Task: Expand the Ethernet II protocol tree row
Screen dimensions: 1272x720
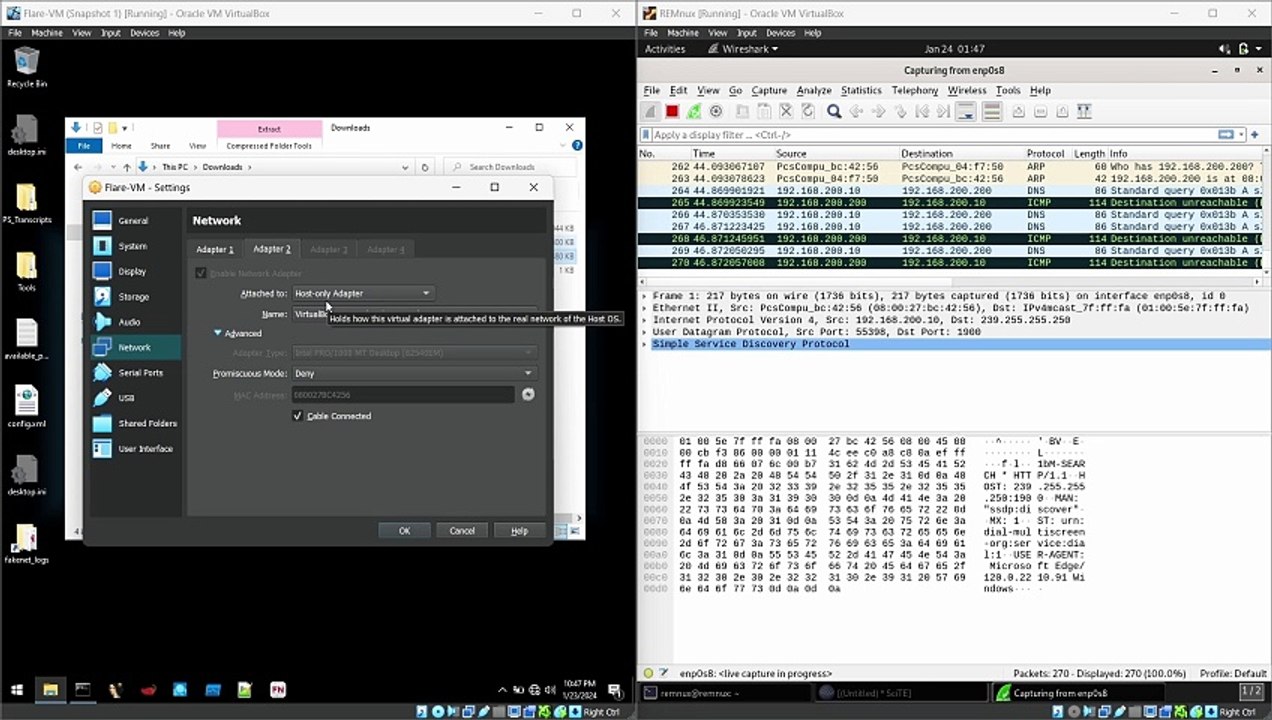Action: [645, 308]
